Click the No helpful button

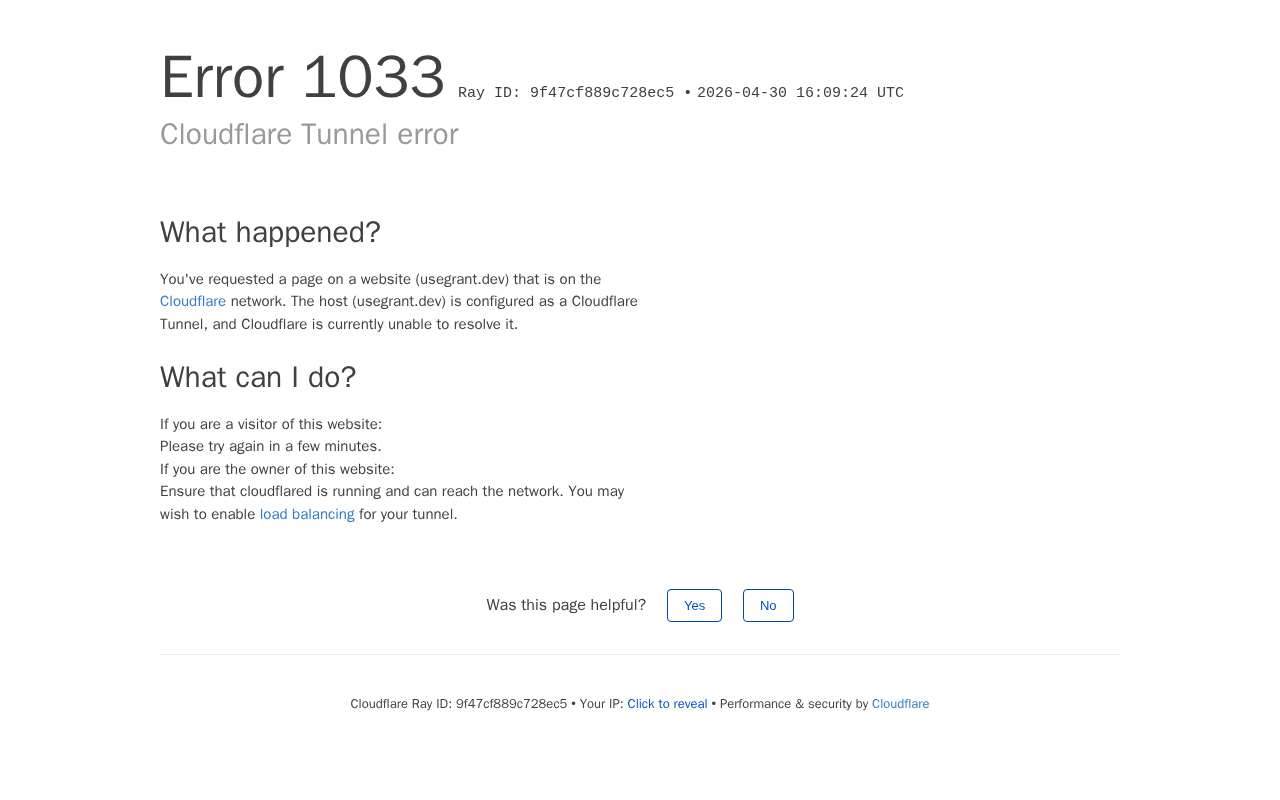click(768, 606)
